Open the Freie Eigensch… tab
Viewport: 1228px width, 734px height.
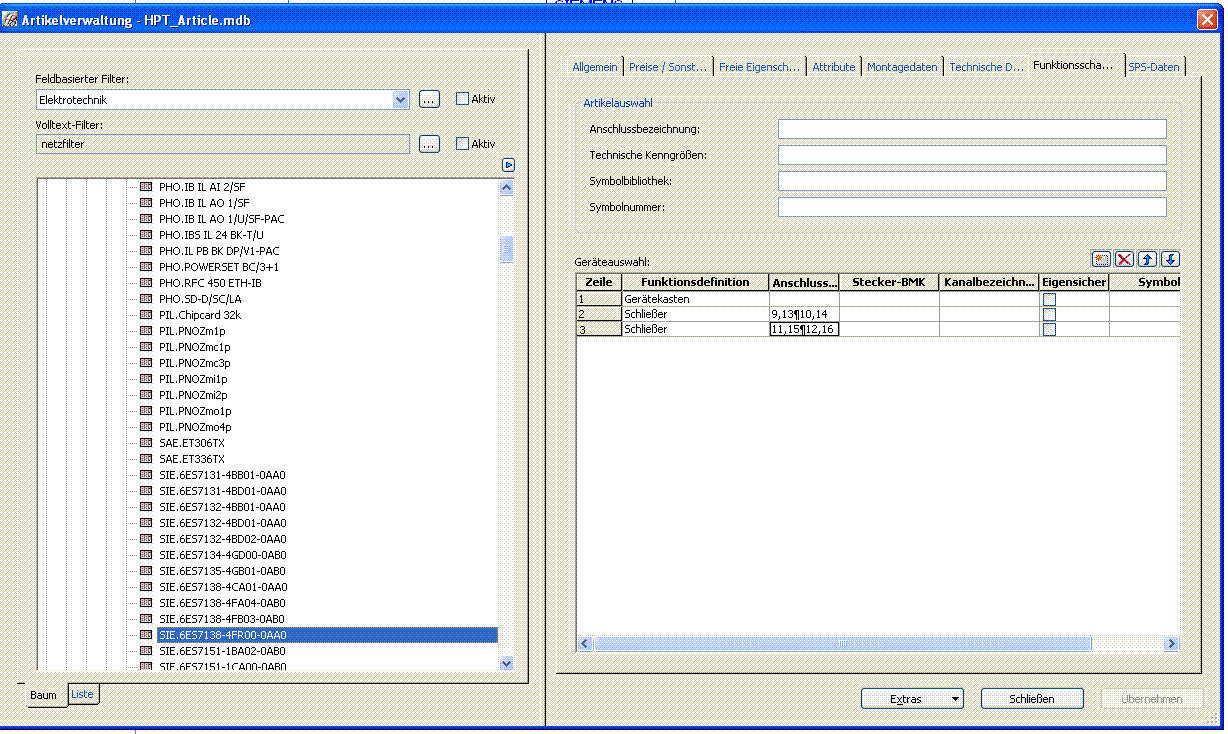pyautogui.click(x=760, y=67)
